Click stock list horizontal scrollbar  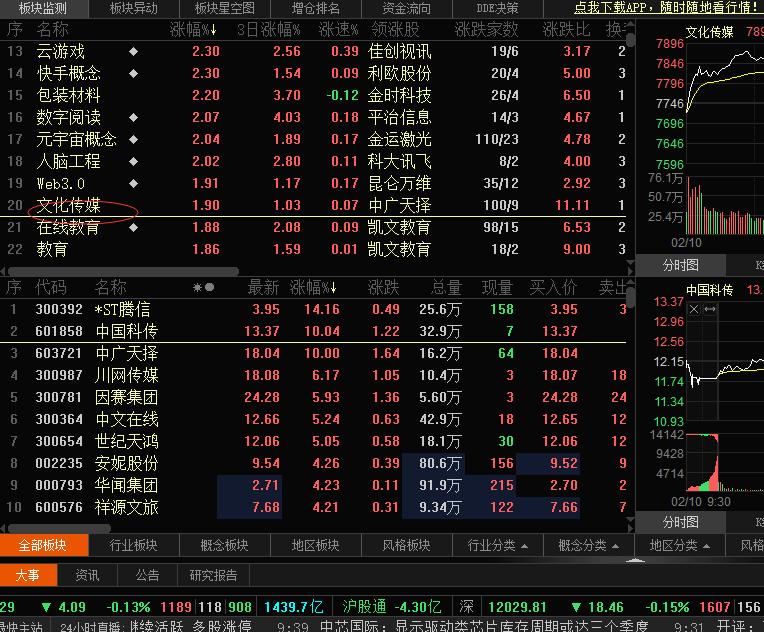(x=59, y=528)
